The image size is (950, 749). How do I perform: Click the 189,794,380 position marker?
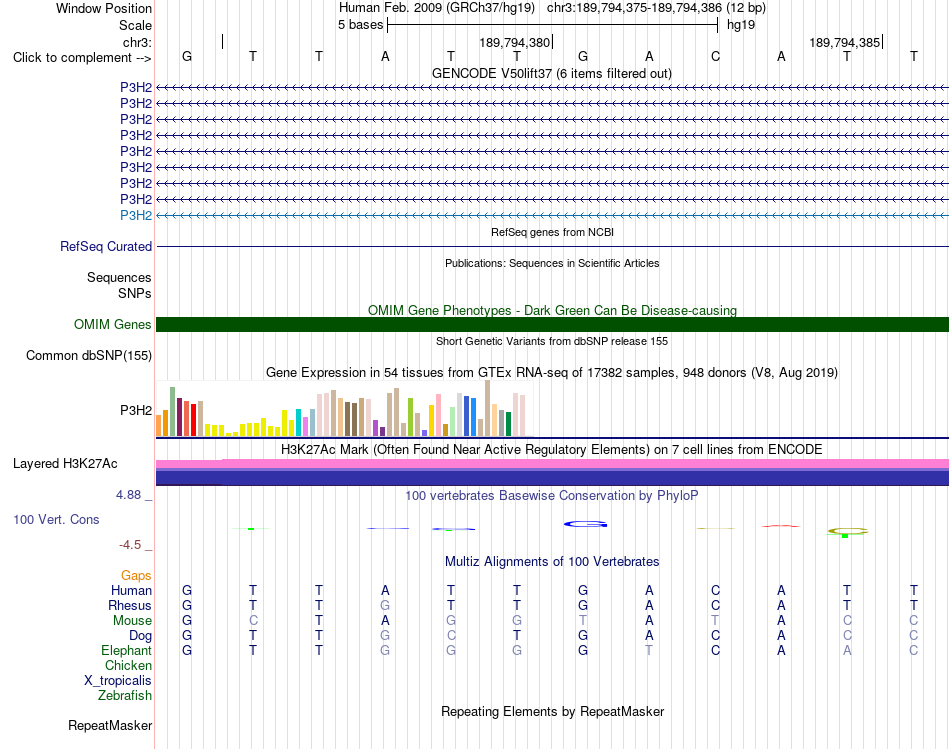click(x=514, y=42)
